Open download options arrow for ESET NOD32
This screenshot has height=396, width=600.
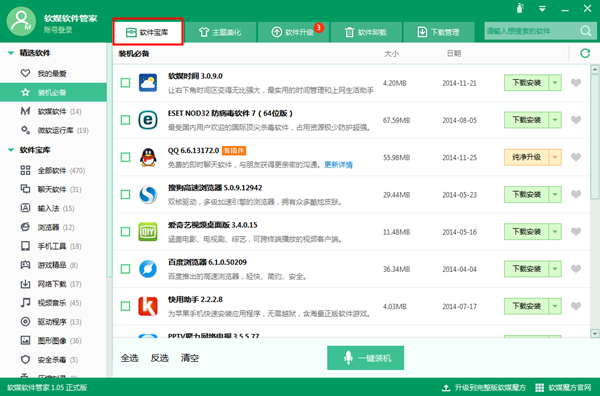click(555, 120)
